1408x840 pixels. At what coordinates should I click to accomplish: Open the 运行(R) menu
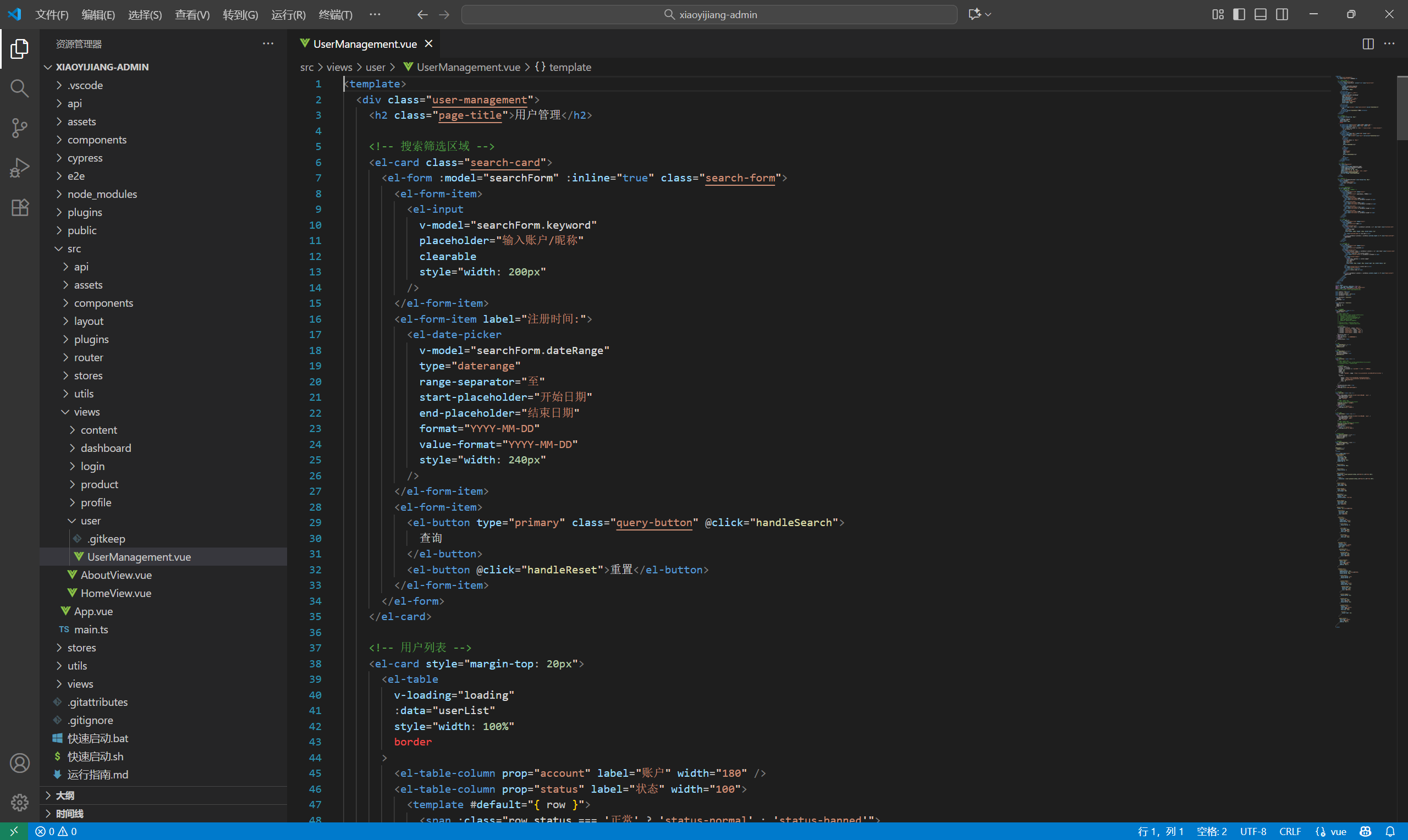[x=288, y=15]
